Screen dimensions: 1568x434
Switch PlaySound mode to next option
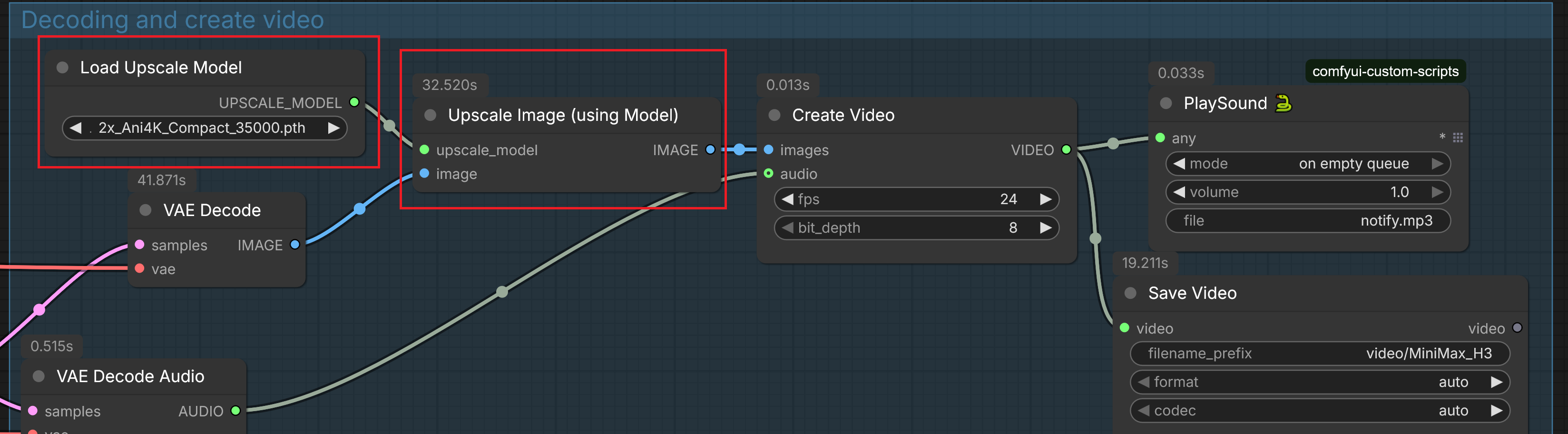pyautogui.click(x=1437, y=164)
